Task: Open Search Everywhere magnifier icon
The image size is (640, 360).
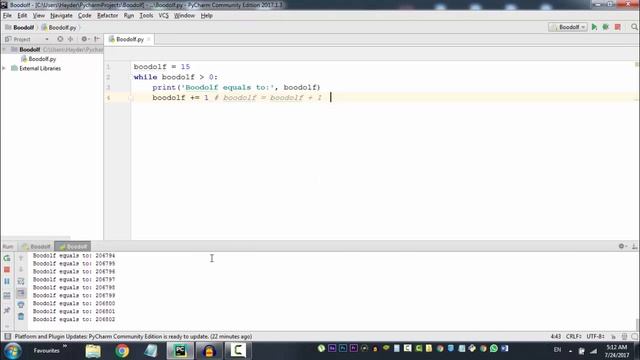Action: [x=634, y=27]
